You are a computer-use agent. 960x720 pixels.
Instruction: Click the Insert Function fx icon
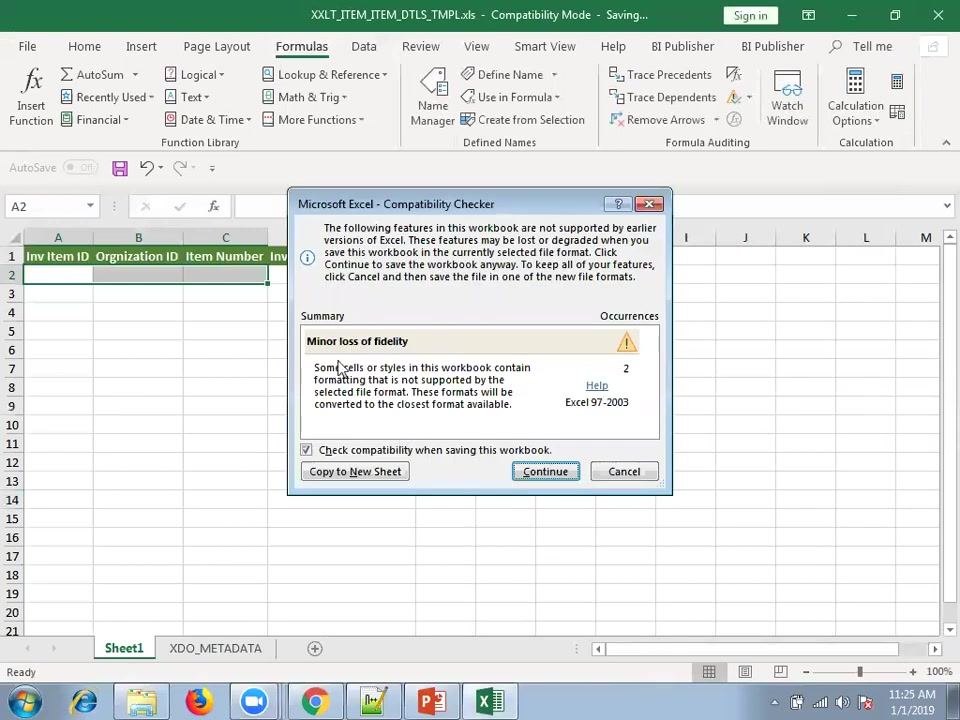pos(32,80)
